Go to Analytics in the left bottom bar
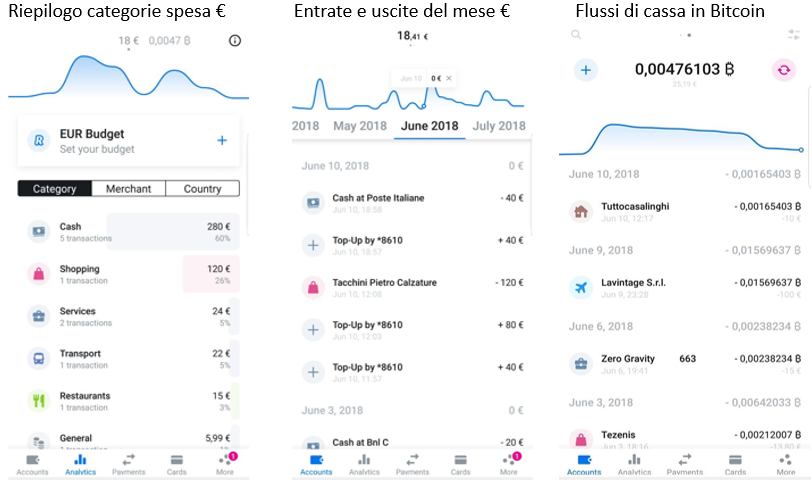This screenshot has width=812, height=481. [x=80, y=464]
